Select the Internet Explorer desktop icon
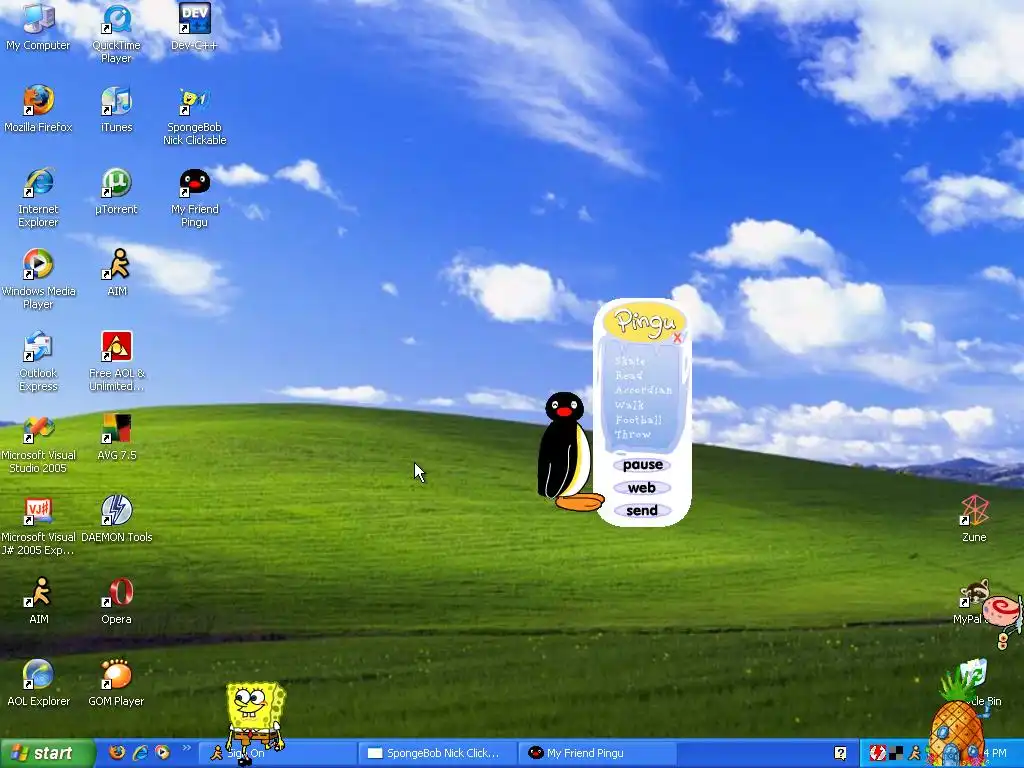1024x768 pixels. [38, 197]
